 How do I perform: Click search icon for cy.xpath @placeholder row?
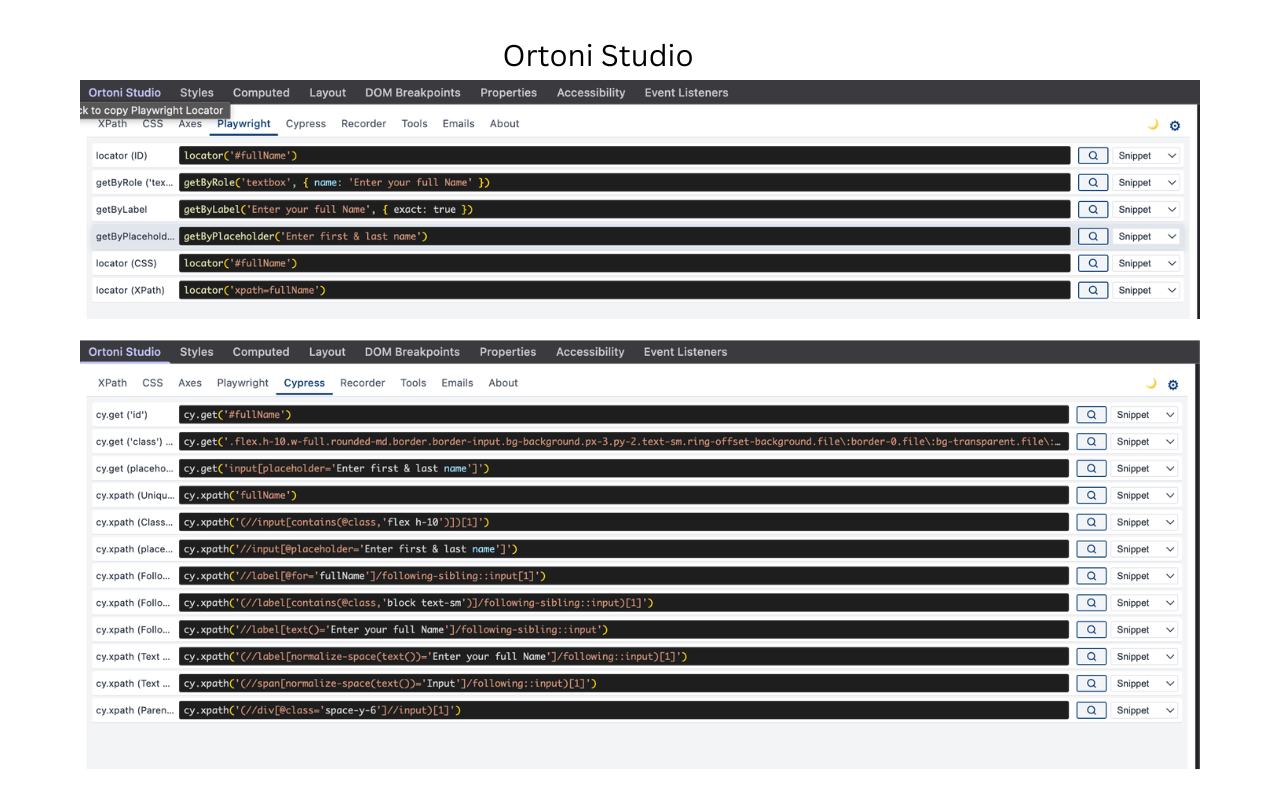pos(1091,550)
